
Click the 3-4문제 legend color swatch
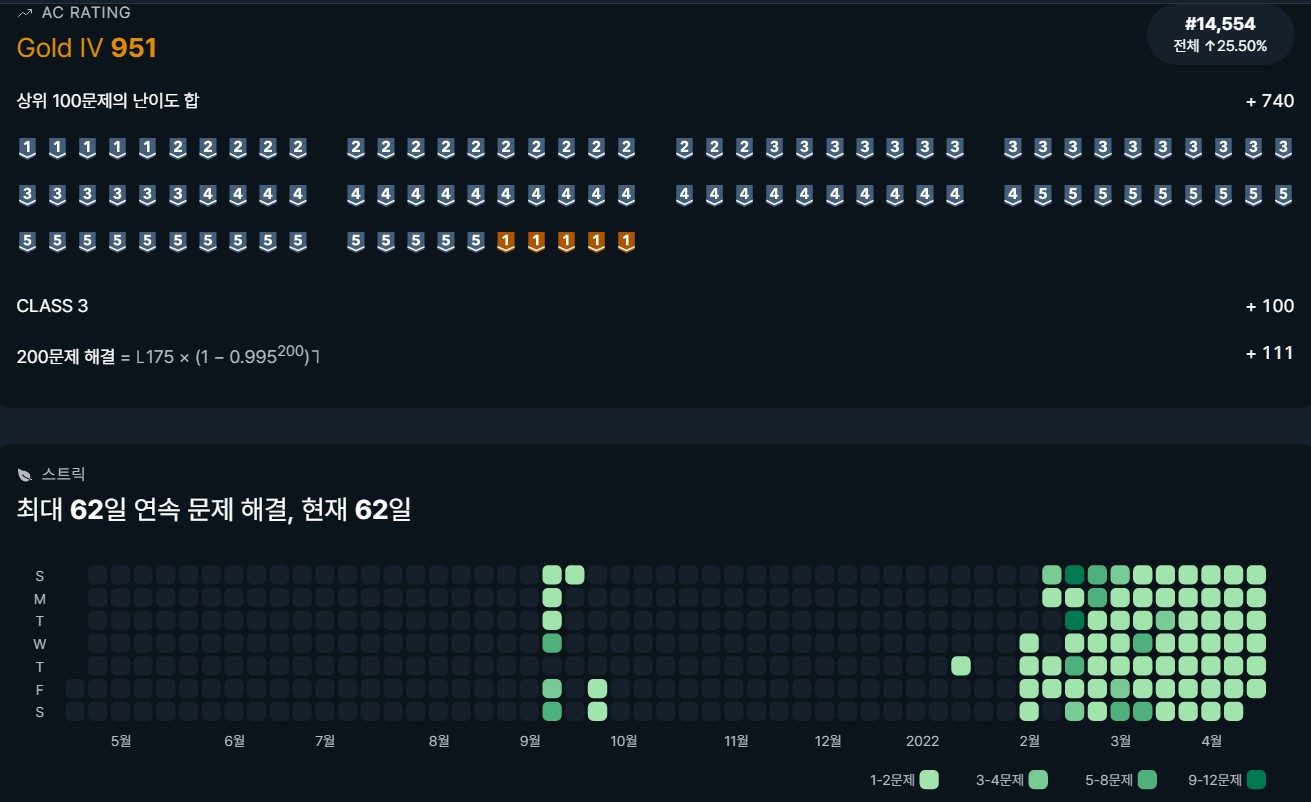click(1038, 779)
